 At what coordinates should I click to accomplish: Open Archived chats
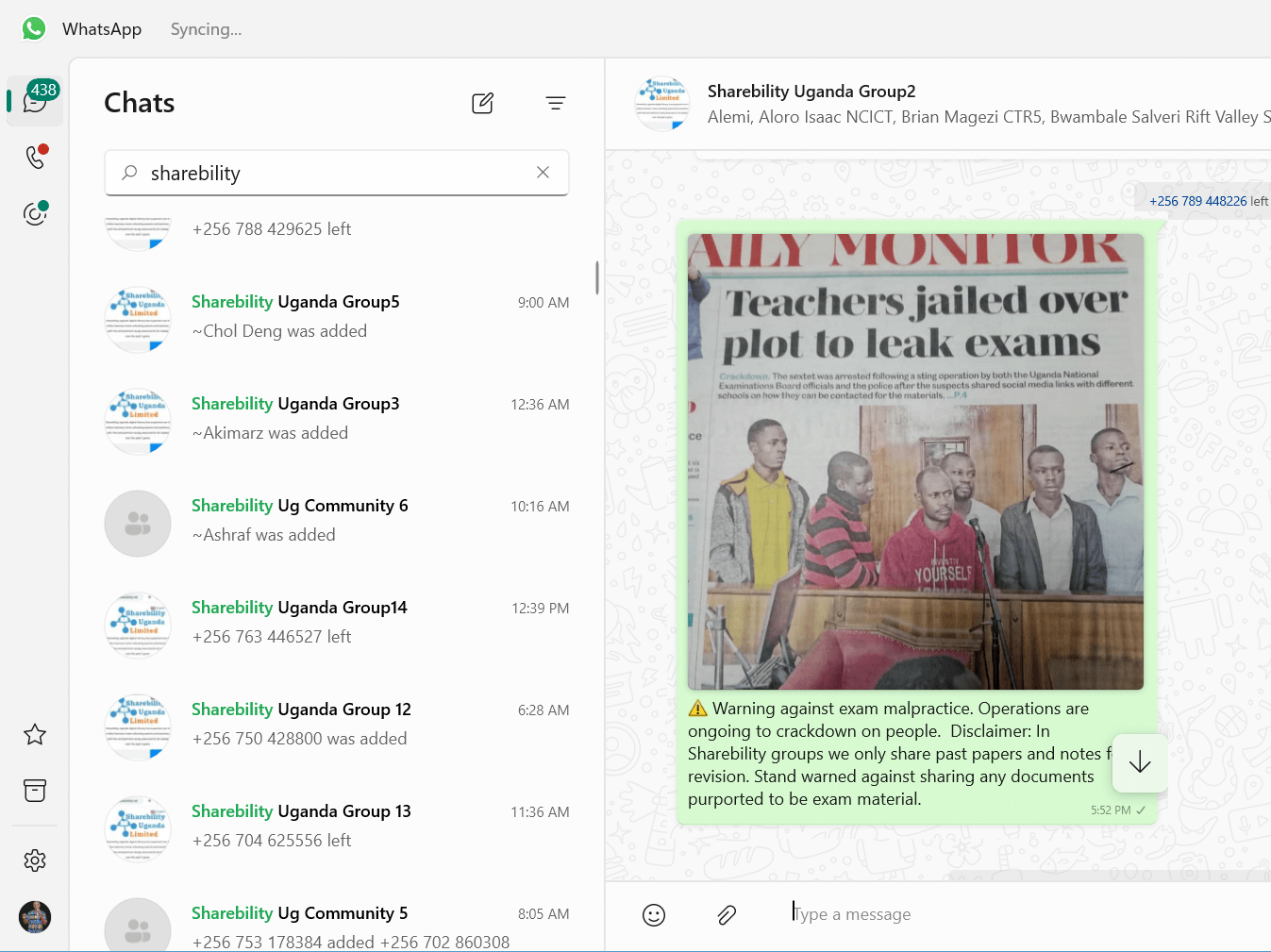35,791
